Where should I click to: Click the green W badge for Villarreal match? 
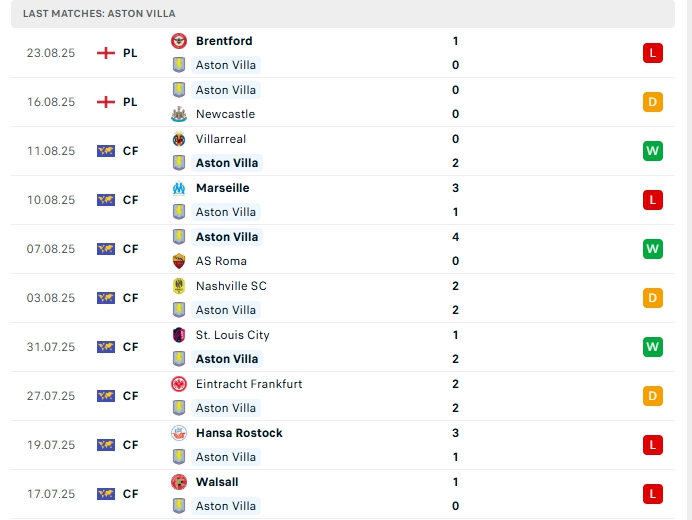[653, 151]
